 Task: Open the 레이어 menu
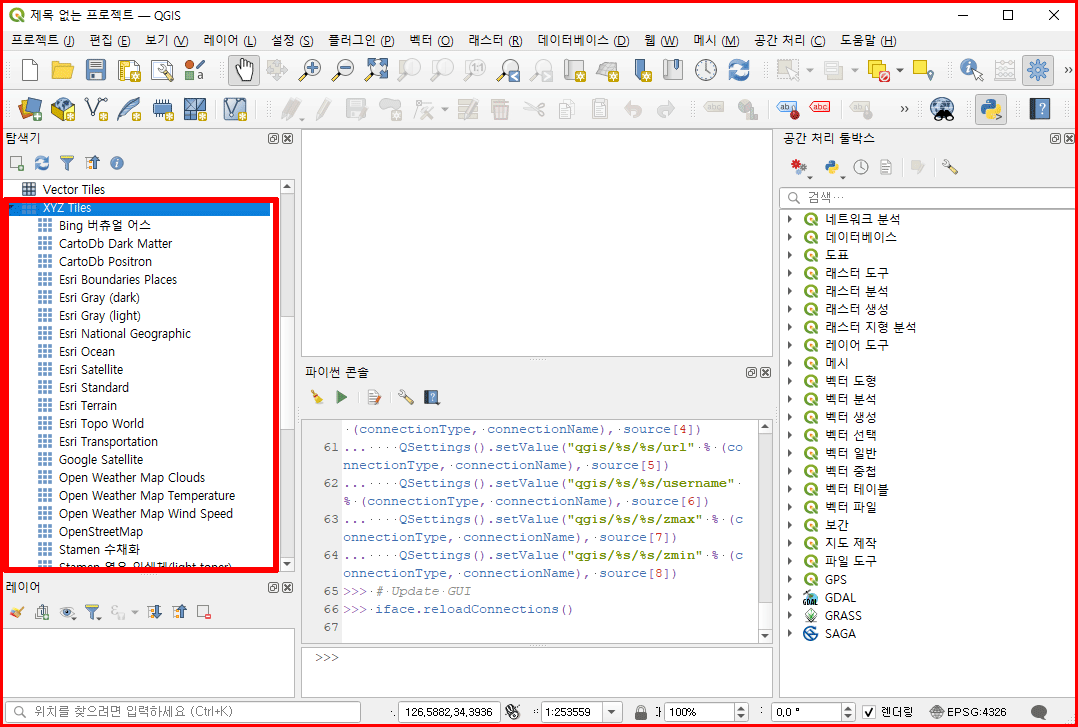click(x=230, y=41)
